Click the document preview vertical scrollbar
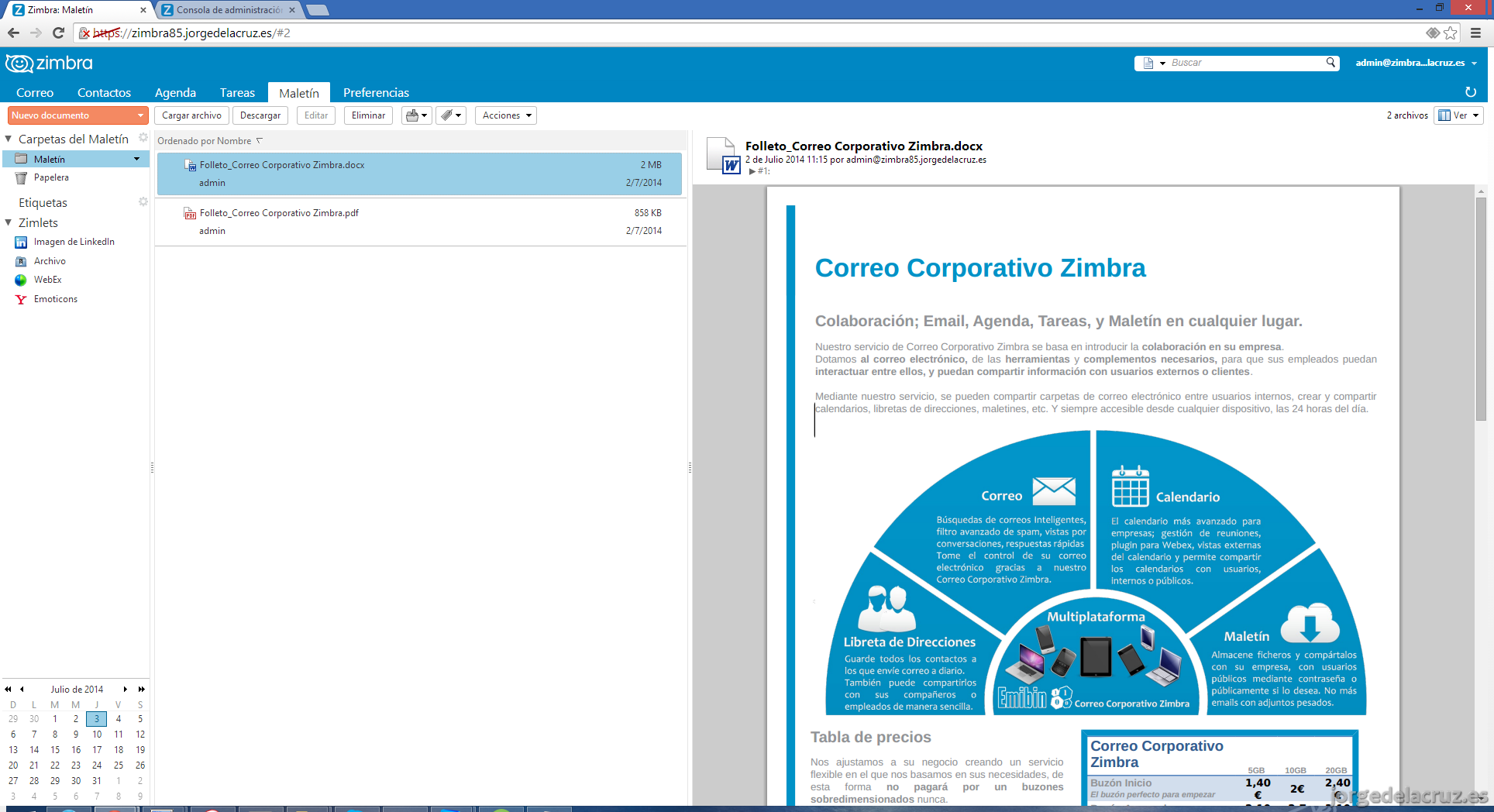Image resolution: width=1494 pixels, height=812 pixels. 1481,308
